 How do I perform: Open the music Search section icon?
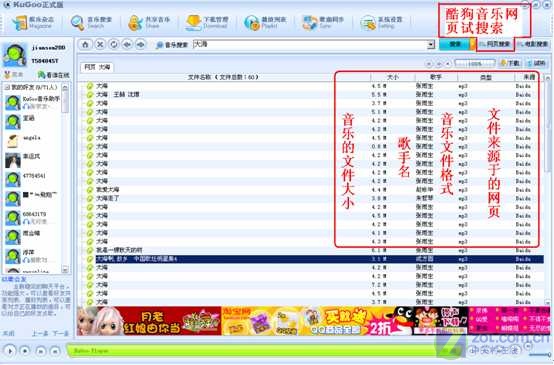point(78,23)
